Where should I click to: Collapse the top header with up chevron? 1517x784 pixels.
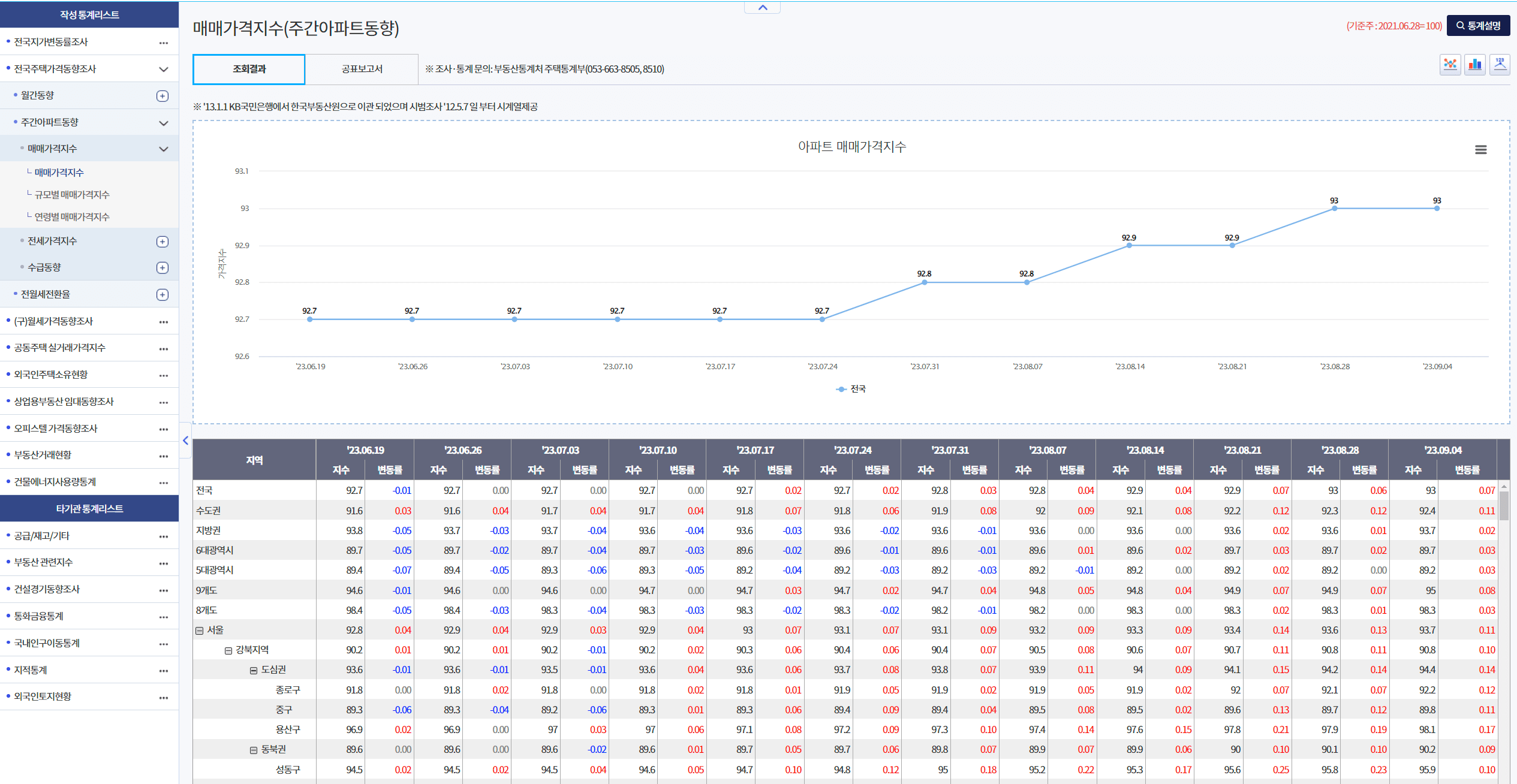click(762, 8)
